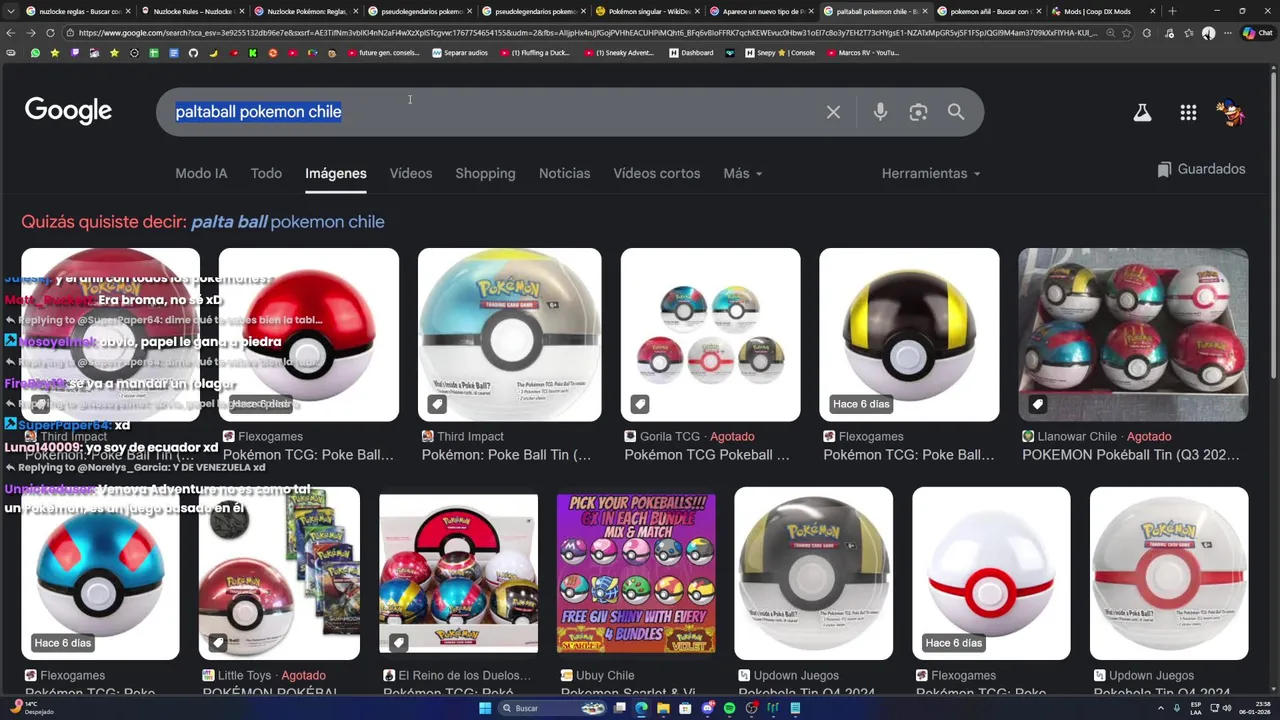Open the ESP LAA keyboard language indicator

pyautogui.click(x=1197, y=708)
